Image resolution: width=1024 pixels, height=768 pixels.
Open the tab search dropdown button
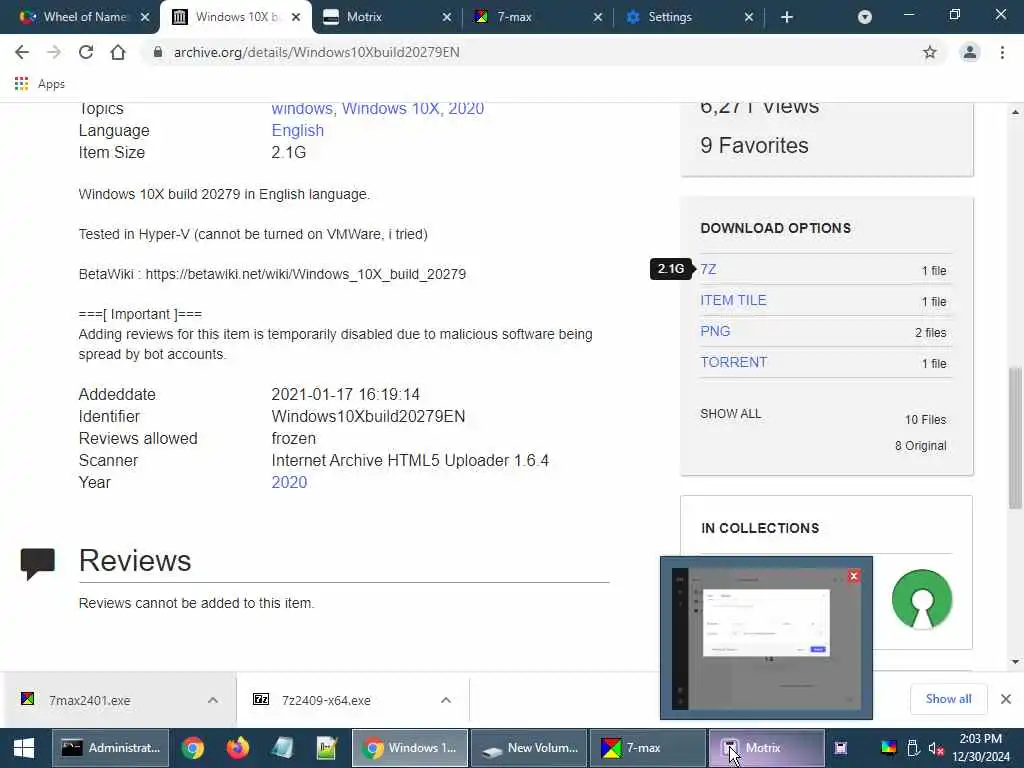click(865, 17)
